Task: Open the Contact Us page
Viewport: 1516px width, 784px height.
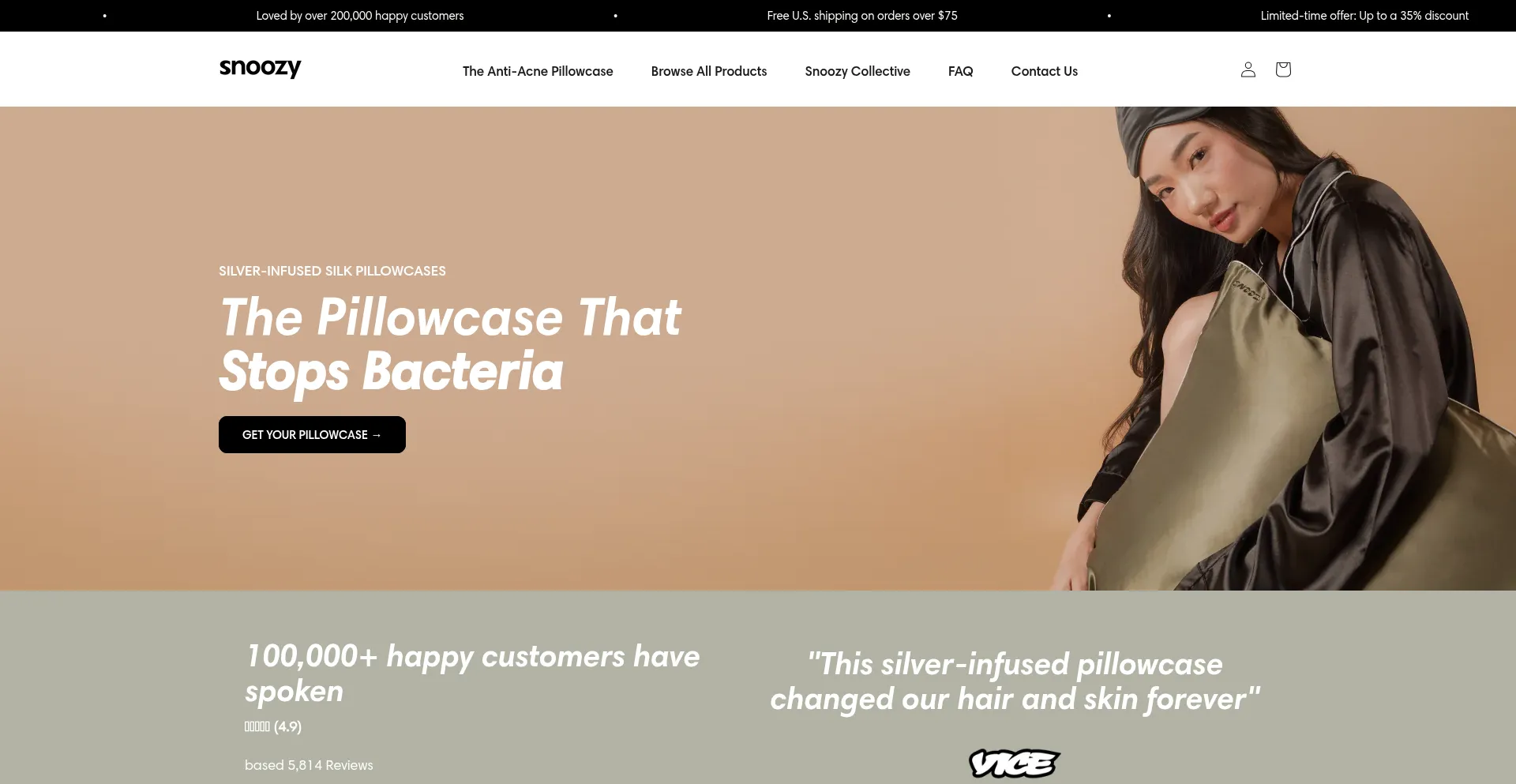Action: click(x=1044, y=71)
